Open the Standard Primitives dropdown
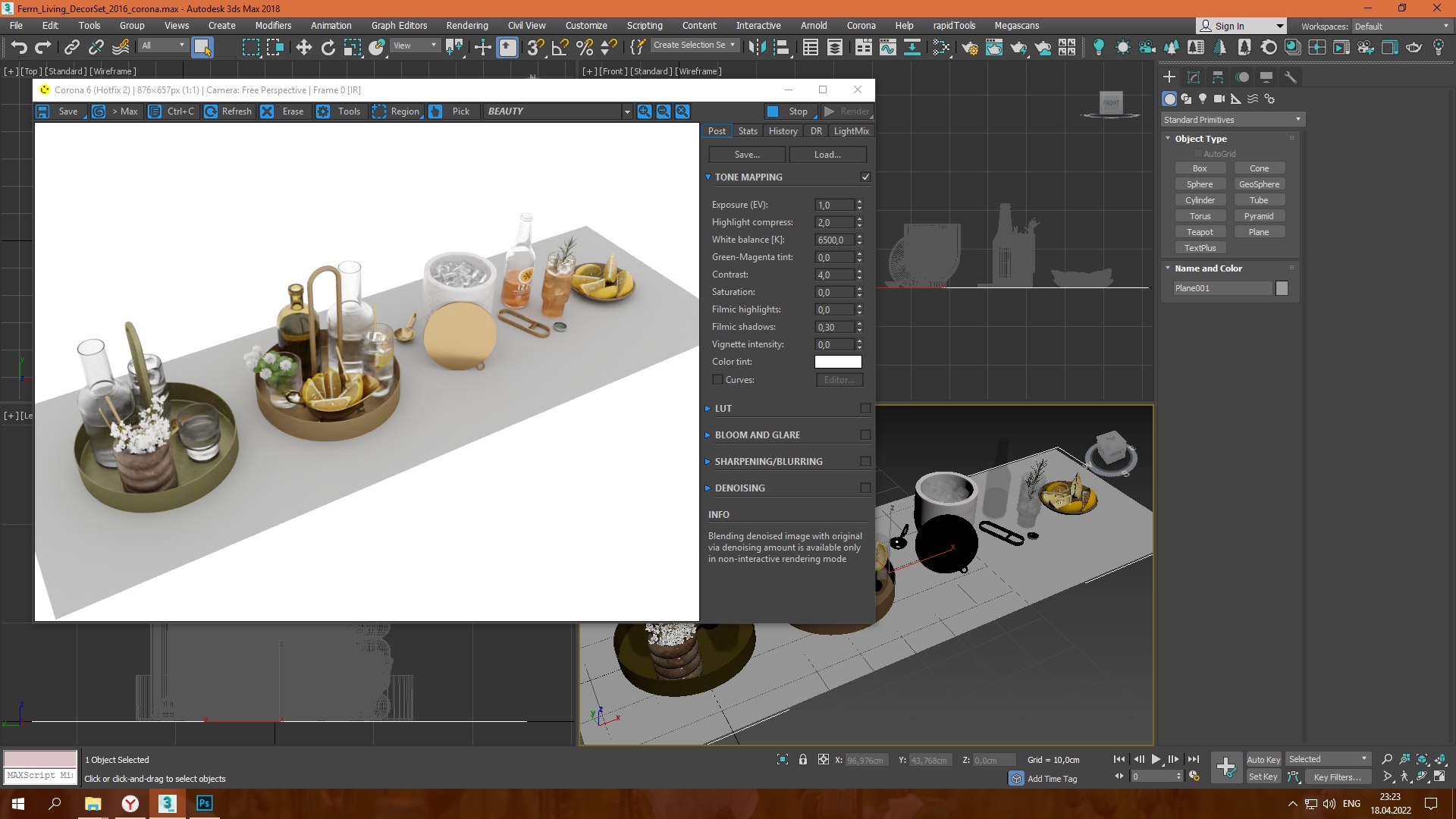The width and height of the screenshot is (1456, 819). tap(1232, 120)
